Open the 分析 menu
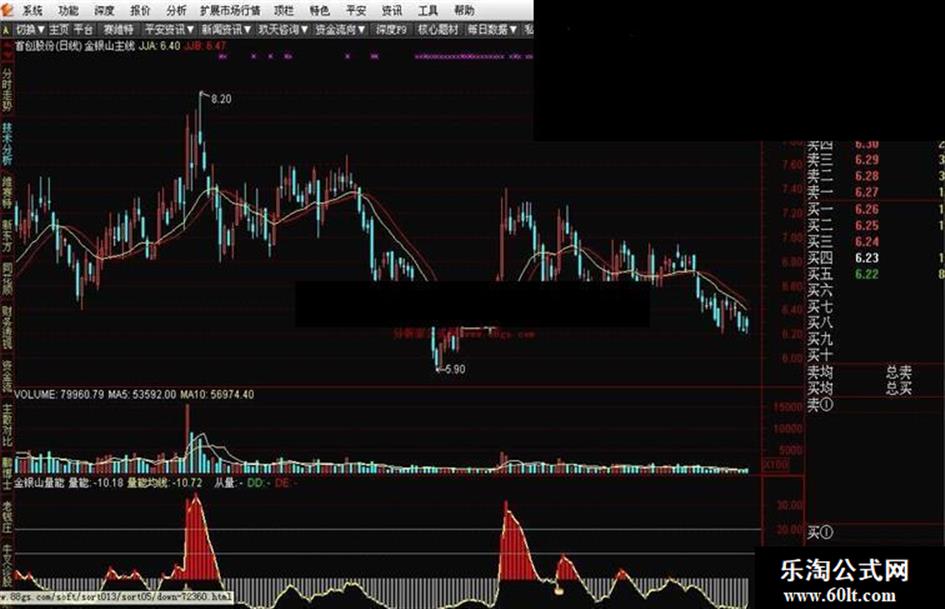Viewport: 945px width, 609px height. point(176,10)
